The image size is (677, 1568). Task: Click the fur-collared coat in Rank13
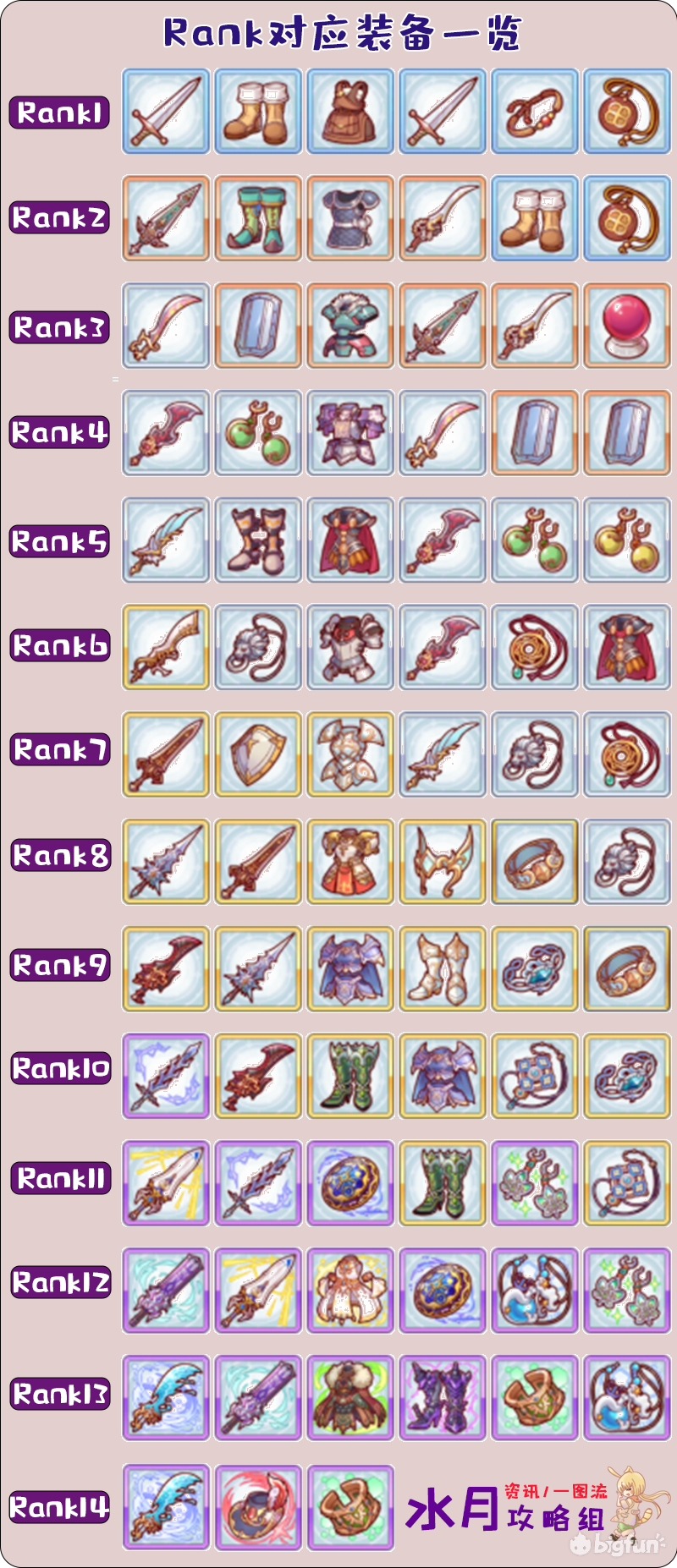350,1397
